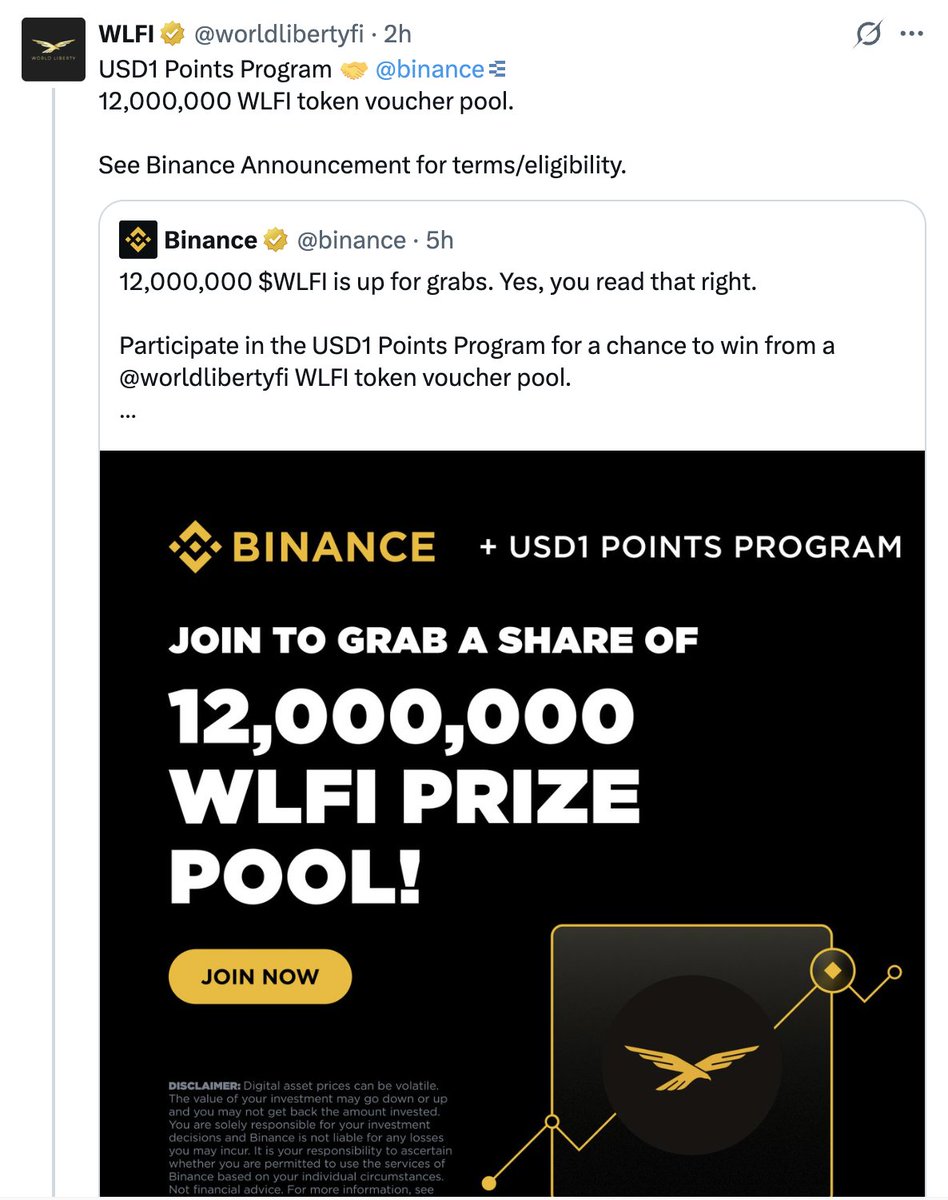Expand the quoted post's truncated ellipsis
The height and width of the screenshot is (1200, 948).
coord(127,413)
